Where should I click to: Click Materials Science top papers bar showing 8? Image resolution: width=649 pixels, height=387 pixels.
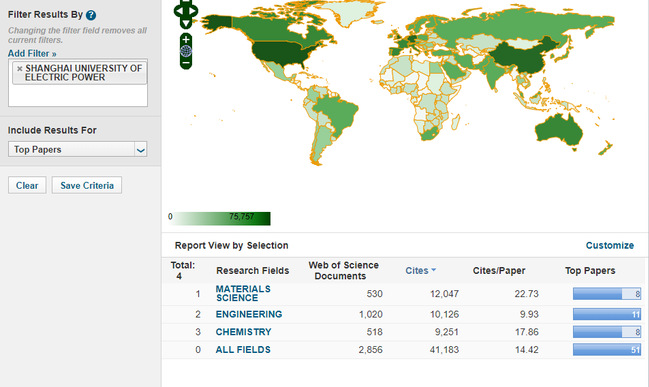coord(607,294)
